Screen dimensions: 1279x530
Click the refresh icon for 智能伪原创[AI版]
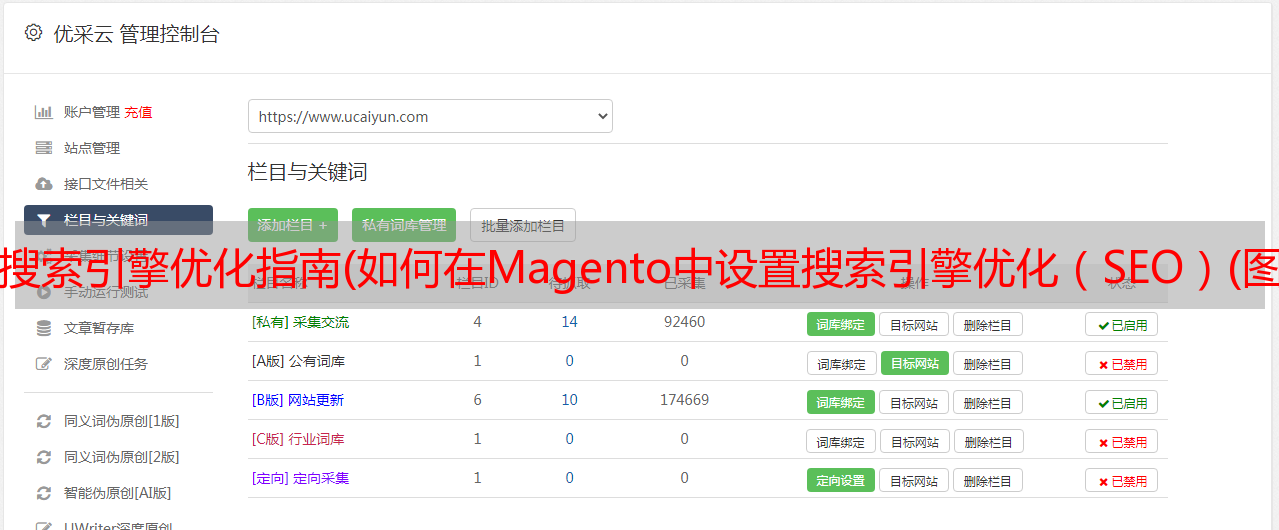pyautogui.click(x=44, y=493)
